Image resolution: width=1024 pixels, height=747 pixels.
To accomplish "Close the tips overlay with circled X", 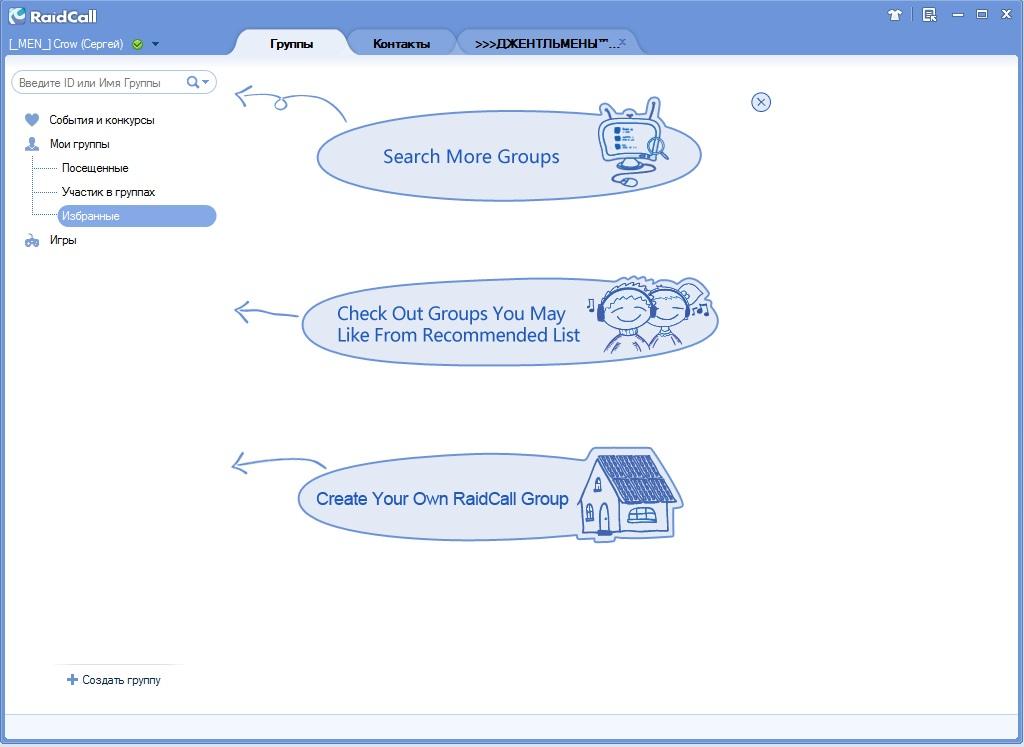I will point(761,103).
